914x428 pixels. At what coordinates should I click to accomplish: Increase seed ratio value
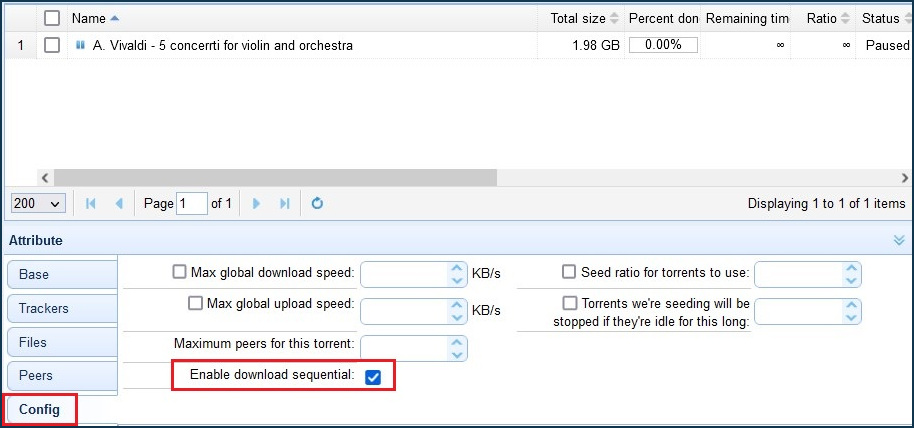tap(851, 268)
